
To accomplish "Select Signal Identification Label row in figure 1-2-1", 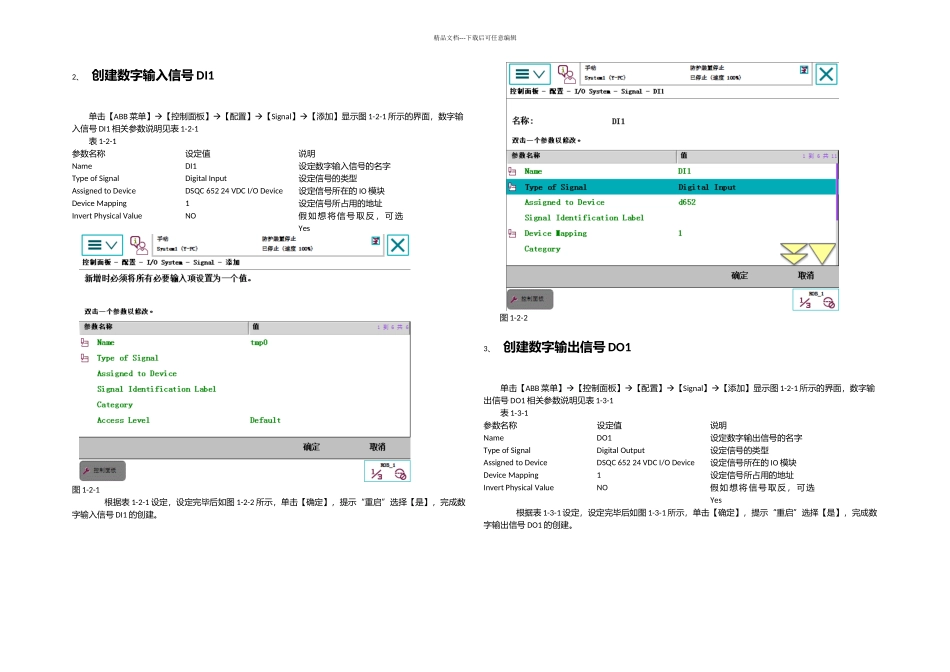I will coord(244,389).
